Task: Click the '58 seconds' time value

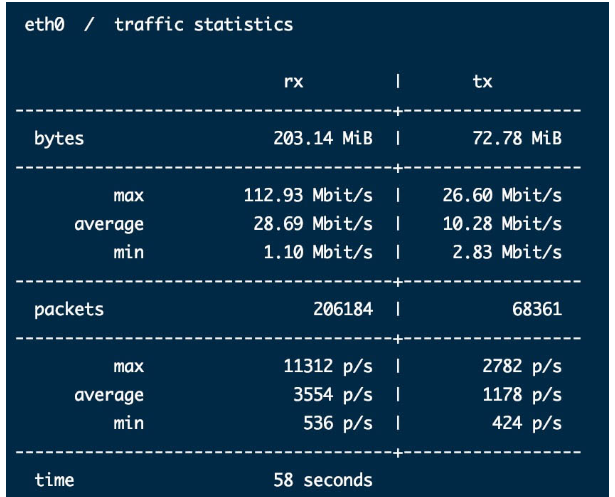Action: pyautogui.click(x=323, y=481)
